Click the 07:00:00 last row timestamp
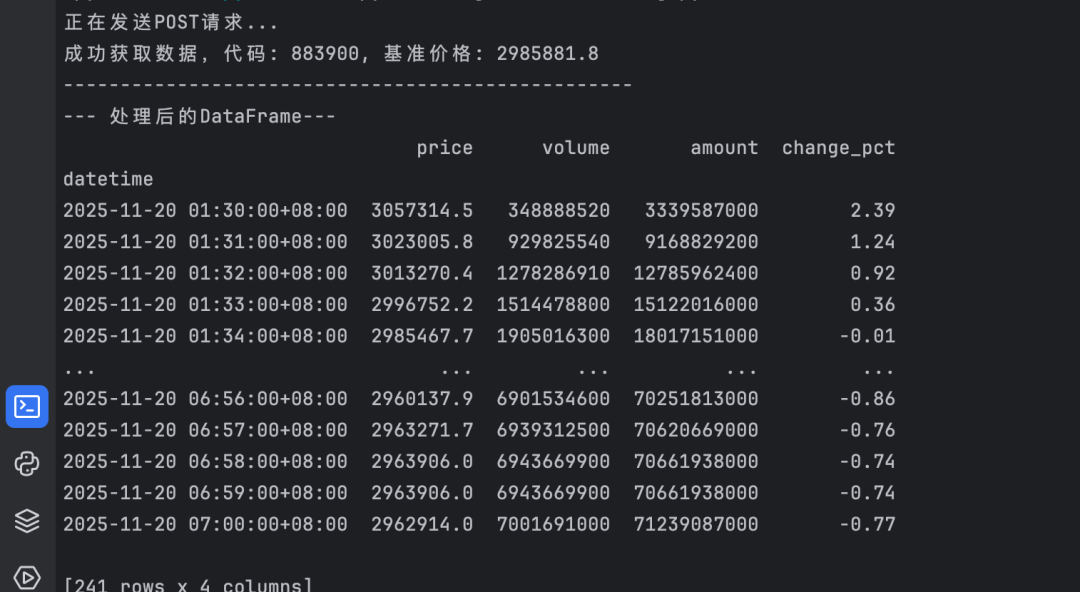1080x592 pixels. tap(205, 524)
